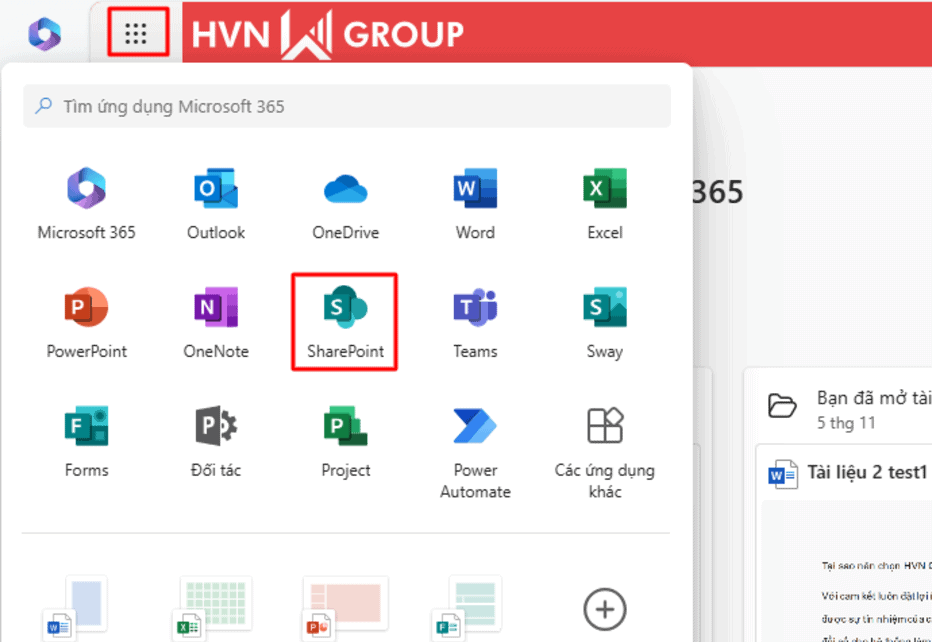
Task: Create a new Excel workbook
Action: 212,608
